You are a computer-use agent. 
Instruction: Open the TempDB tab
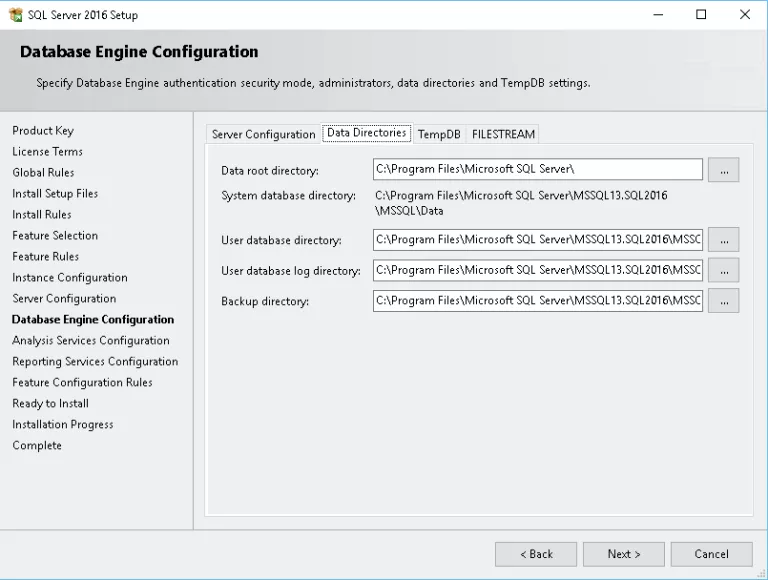coord(439,134)
